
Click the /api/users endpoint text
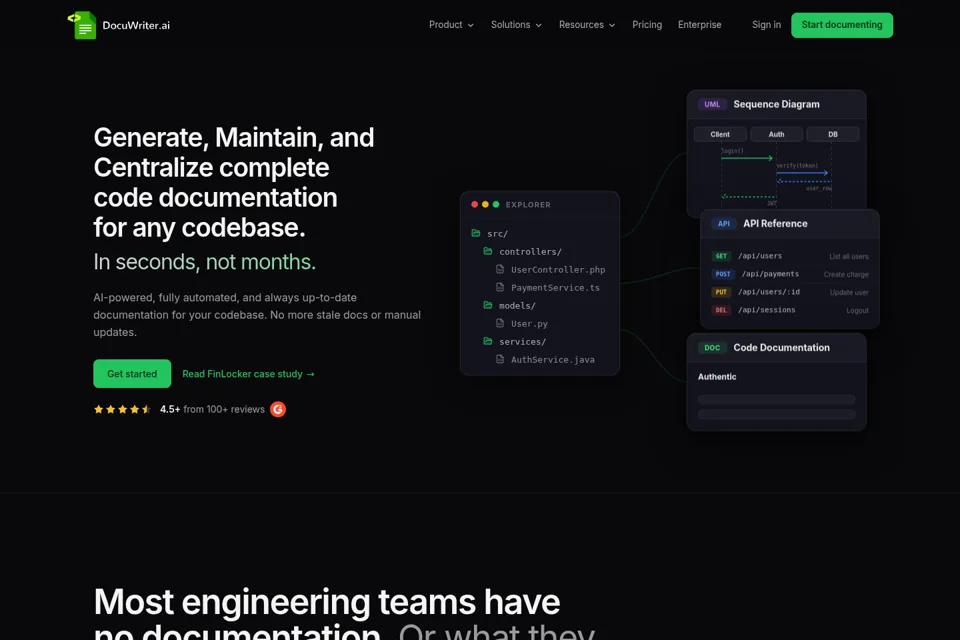pyautogui.click(x=760, y=256)
